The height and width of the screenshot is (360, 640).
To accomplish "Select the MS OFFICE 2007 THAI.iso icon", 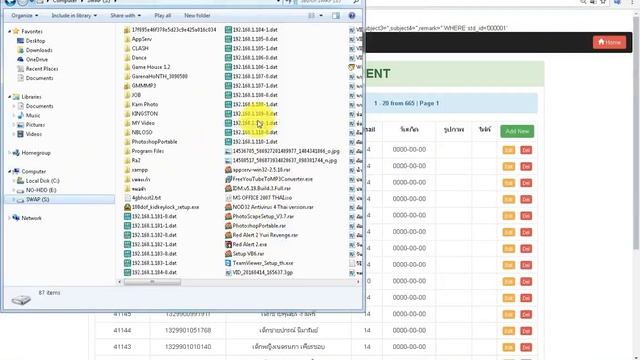I will [x=228, y=198].
